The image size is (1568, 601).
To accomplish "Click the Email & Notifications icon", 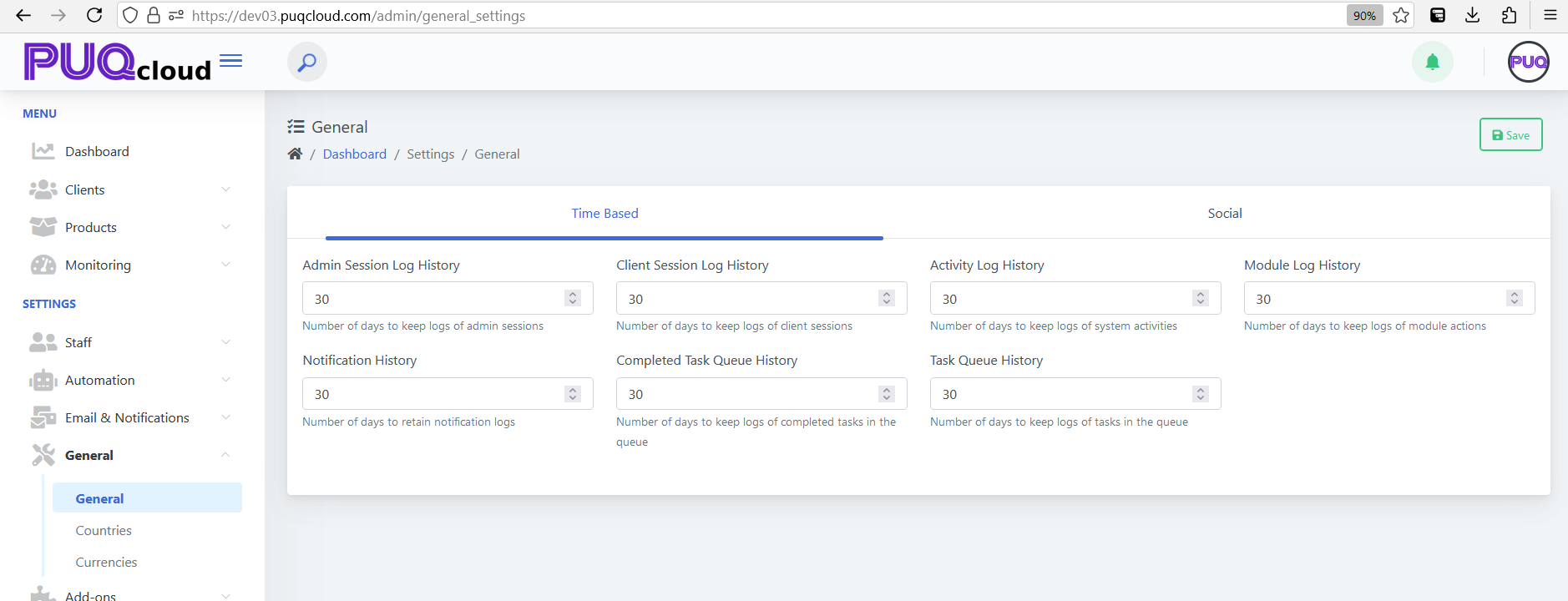I will [x=43, y=417].
